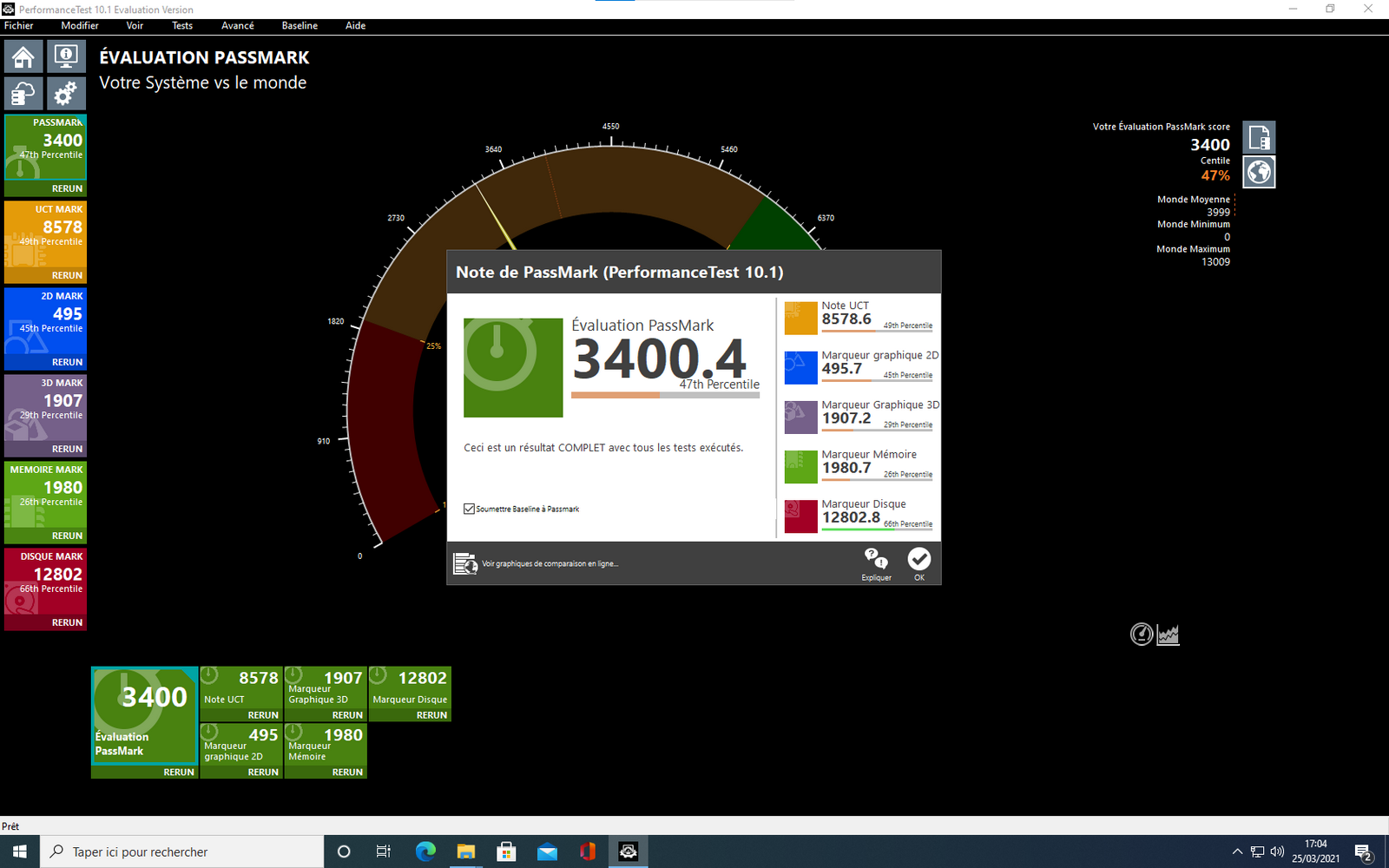Click the purple Marqueur Graphique 3D icon
The width and height of the screenshot is (1389, 868).
801,418
